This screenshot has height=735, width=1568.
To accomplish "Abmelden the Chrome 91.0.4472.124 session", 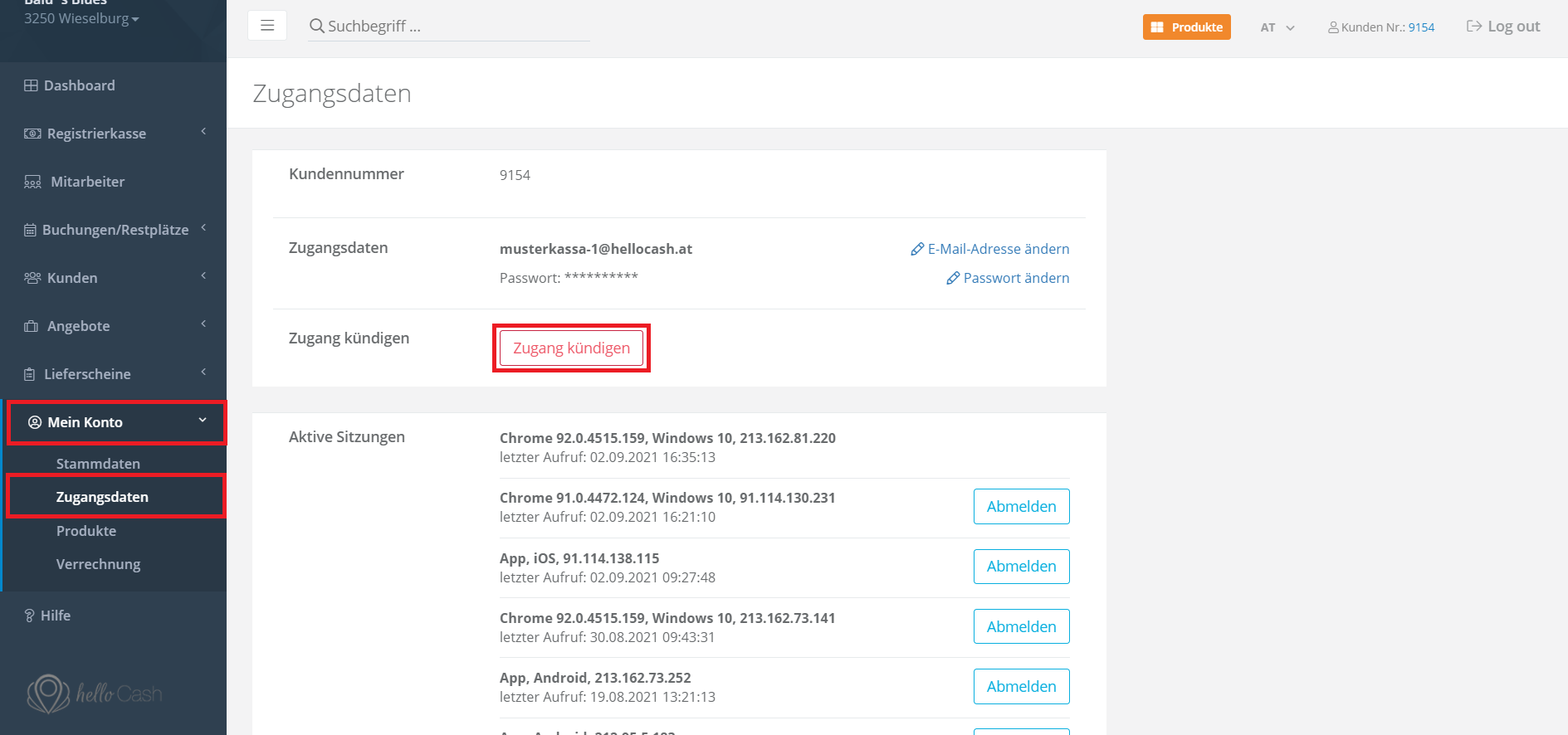I will 1021,507.
